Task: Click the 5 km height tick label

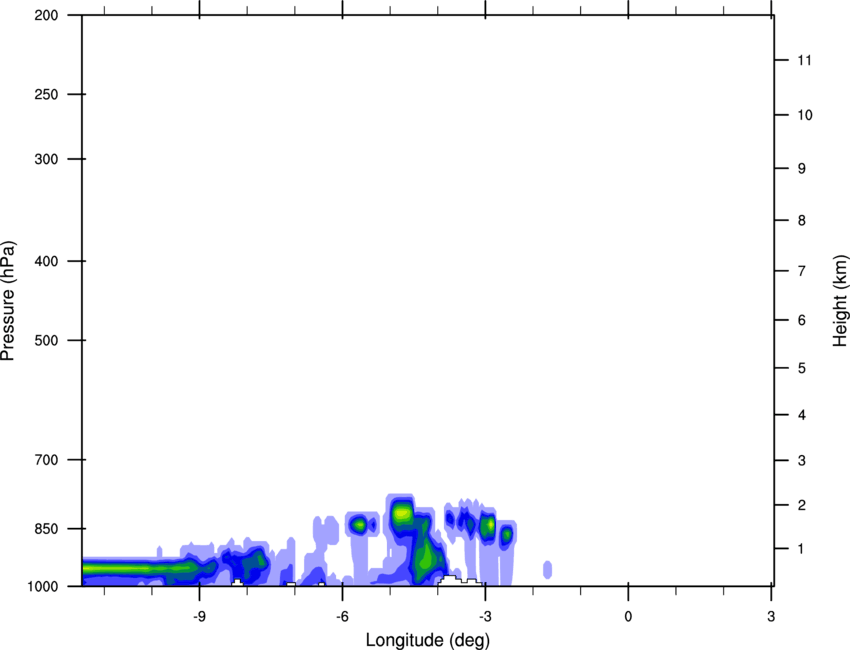Action: pos(802,369)
